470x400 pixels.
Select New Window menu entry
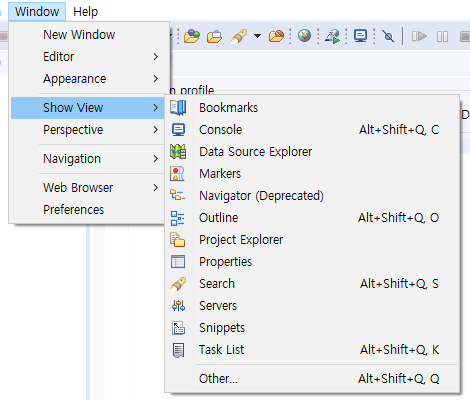(89, 35)
